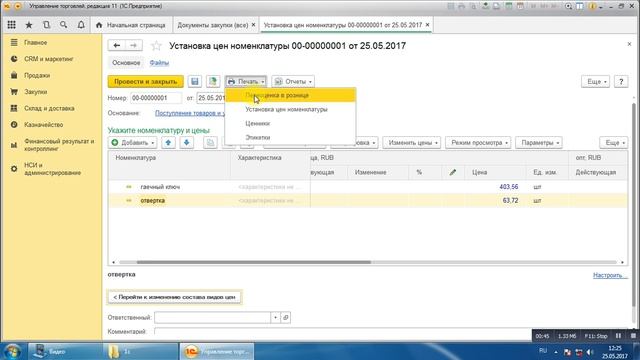The width and height of the screenshot is (640, 360).
Task: Expand the Печать dropdown button
Action: (x=246, y=82)
